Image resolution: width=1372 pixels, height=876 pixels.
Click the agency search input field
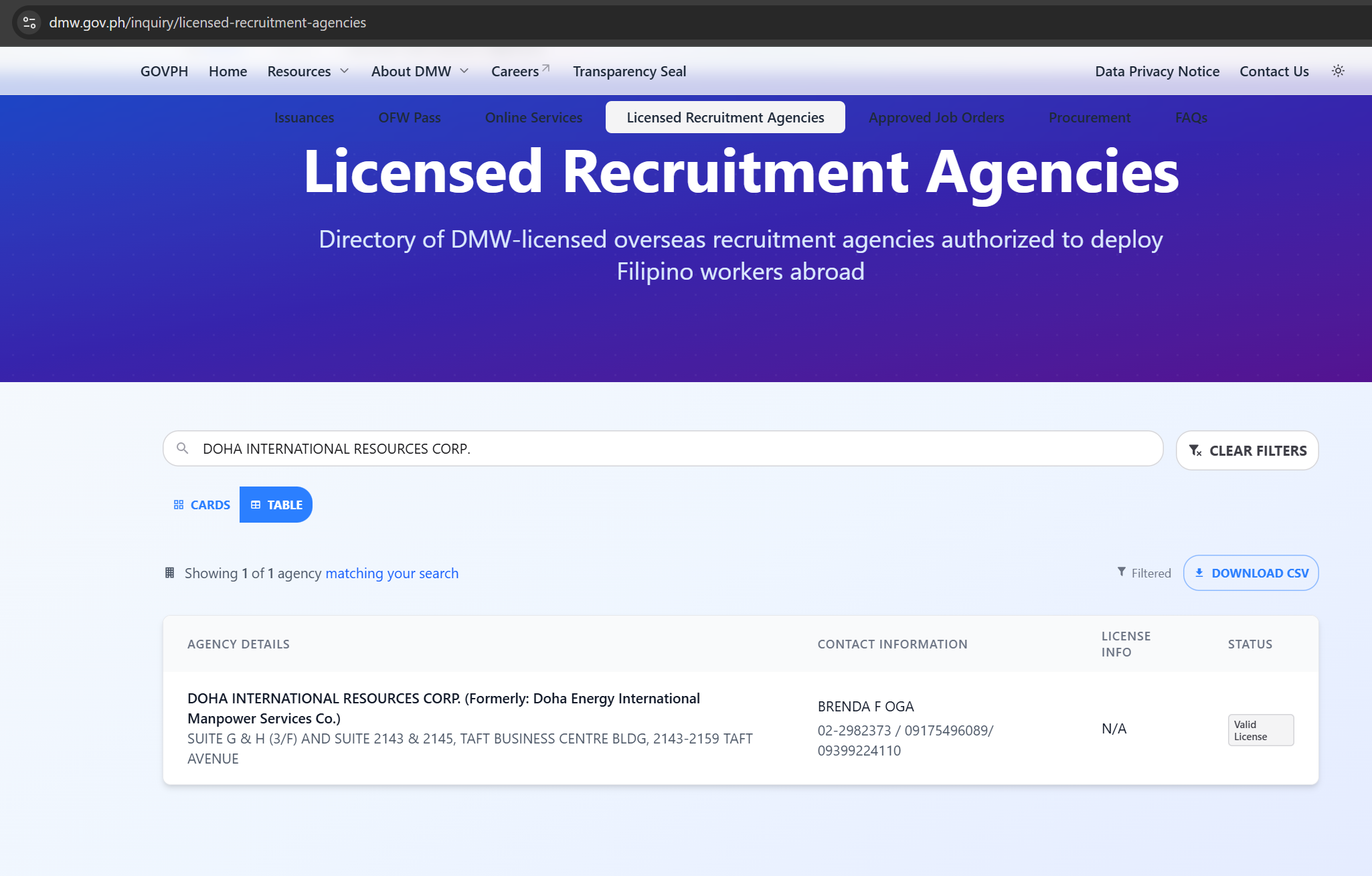coord(669,448)
